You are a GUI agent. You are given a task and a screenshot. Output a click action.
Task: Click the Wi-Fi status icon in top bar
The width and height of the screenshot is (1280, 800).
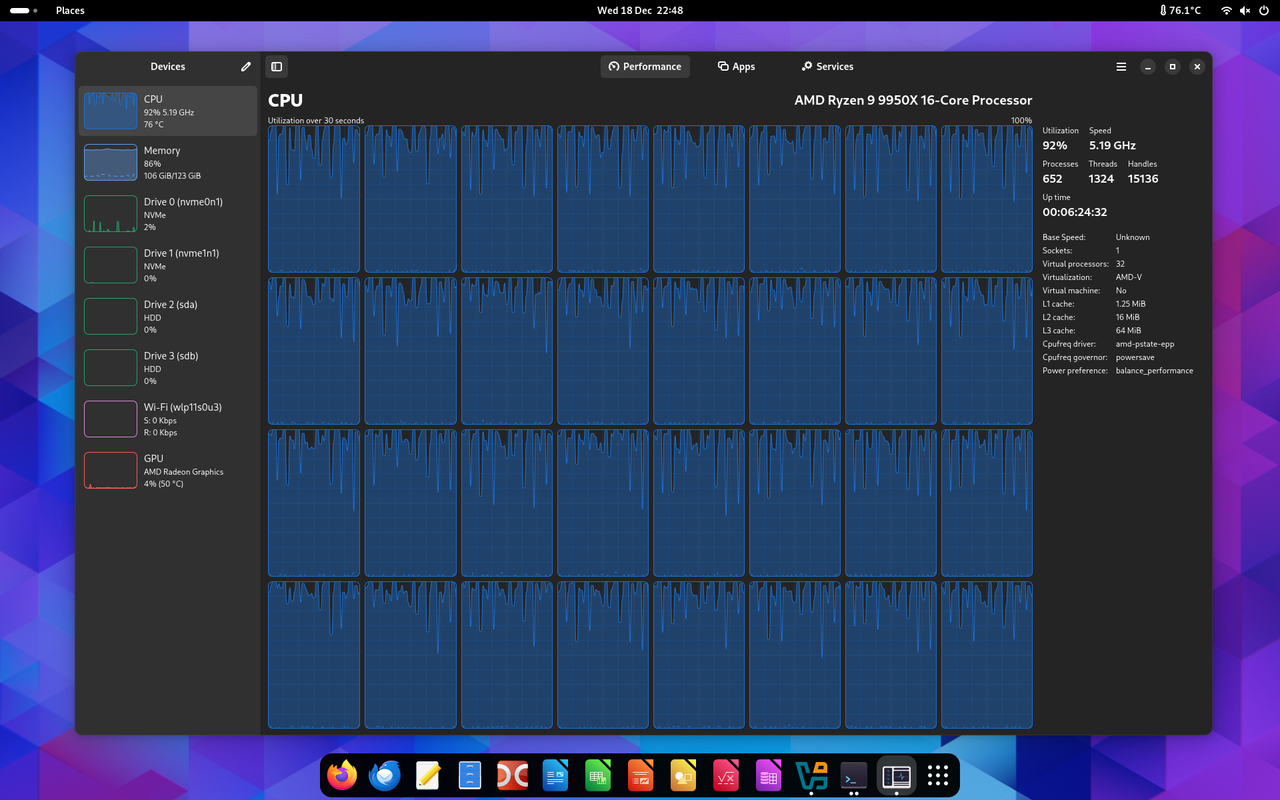pos(1226,10)
